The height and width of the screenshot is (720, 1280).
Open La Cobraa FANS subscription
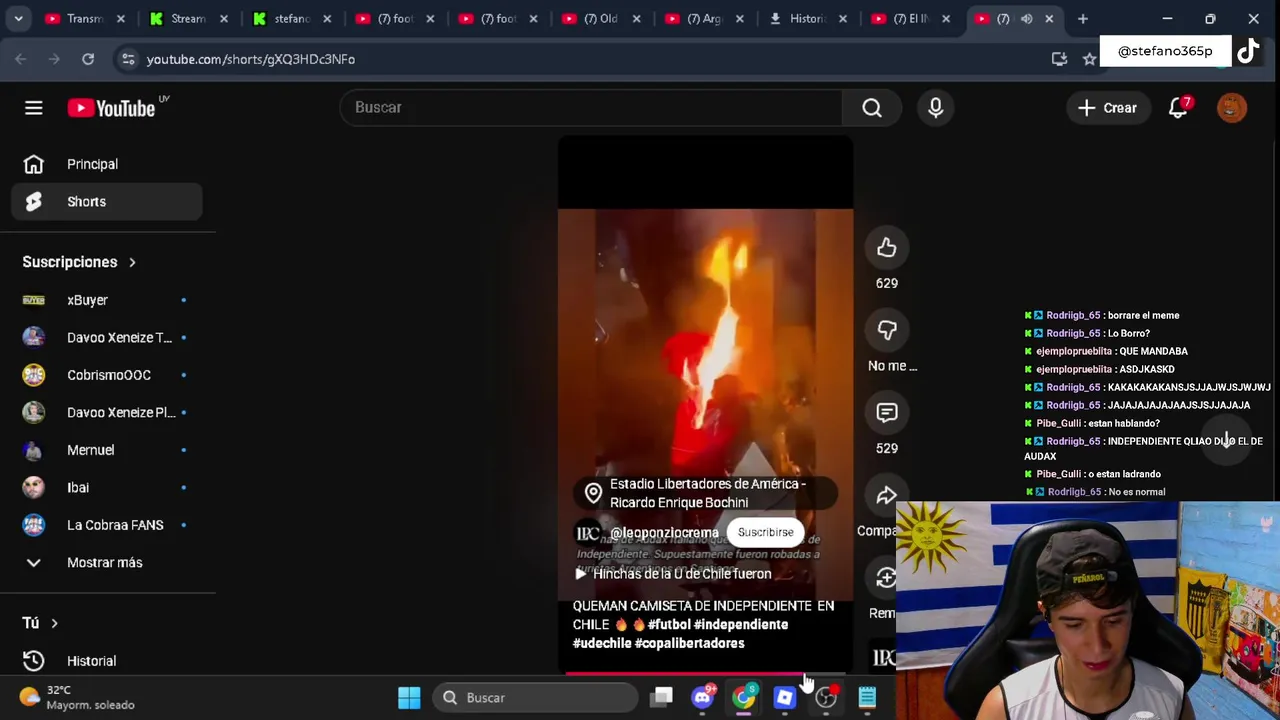pyautogui.click(x=107, y=525)
